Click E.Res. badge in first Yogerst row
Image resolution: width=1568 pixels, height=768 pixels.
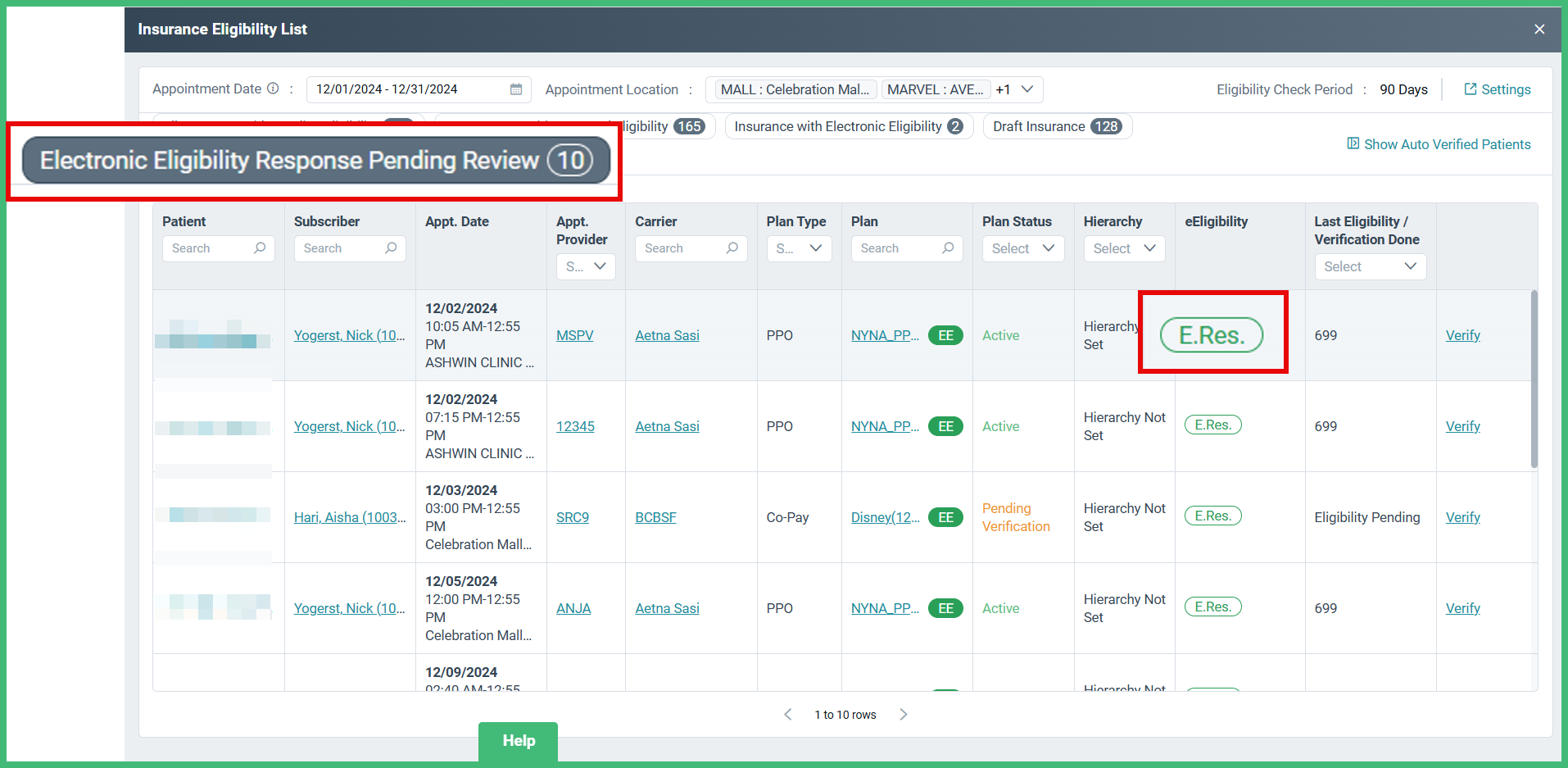(x=1211, y=335)
